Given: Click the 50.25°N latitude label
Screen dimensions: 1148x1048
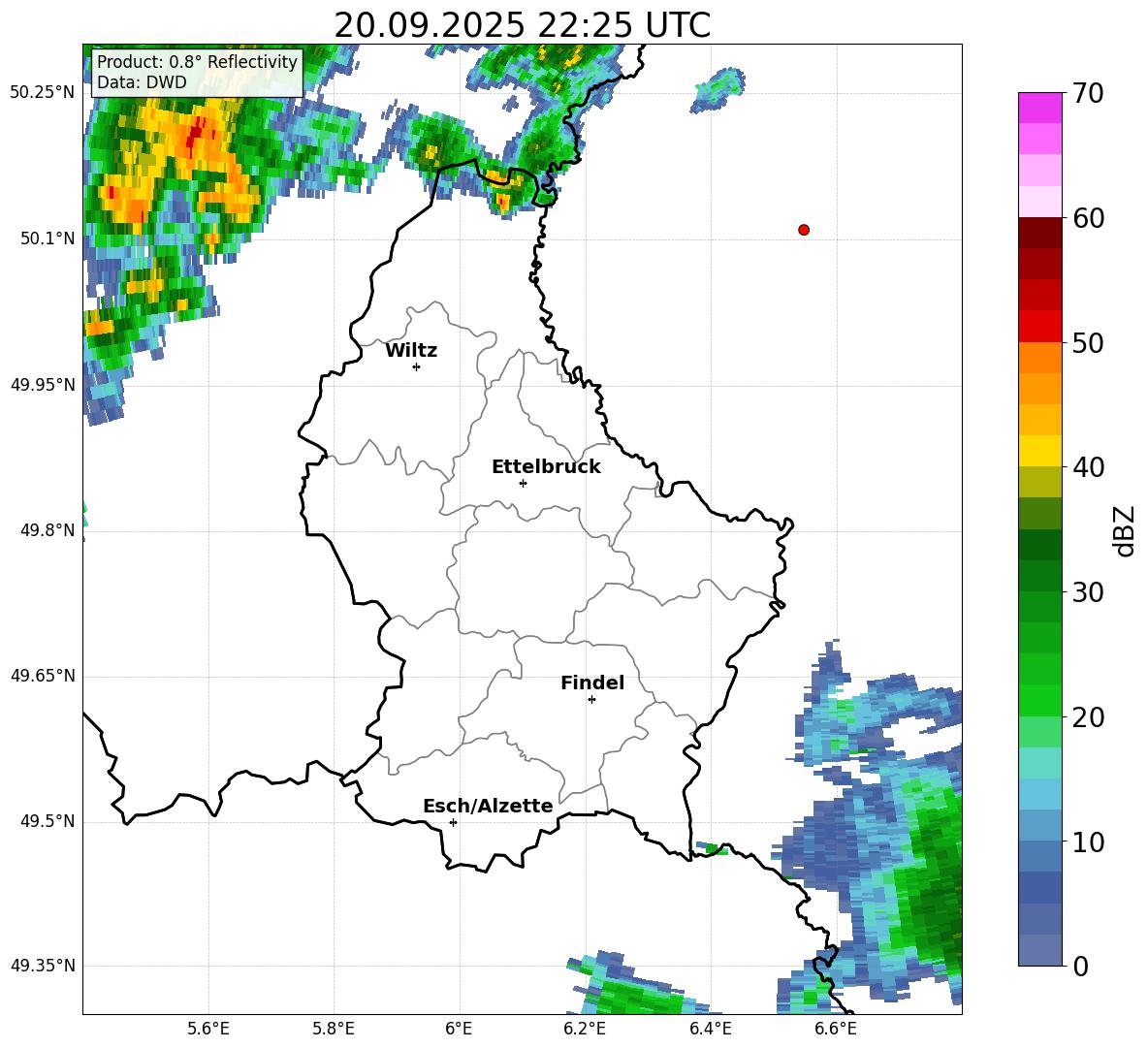Looking at the screenshot, I should click(x=43, y=93).
